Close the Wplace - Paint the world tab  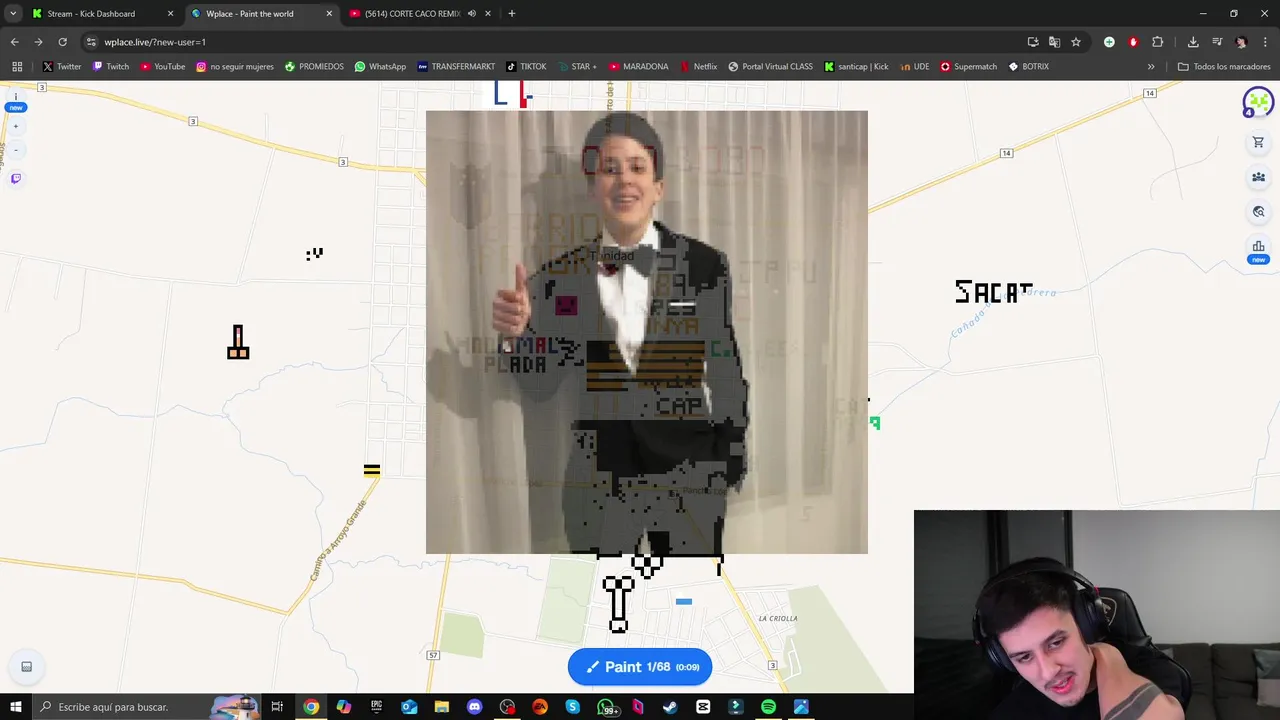coord(329,14)
